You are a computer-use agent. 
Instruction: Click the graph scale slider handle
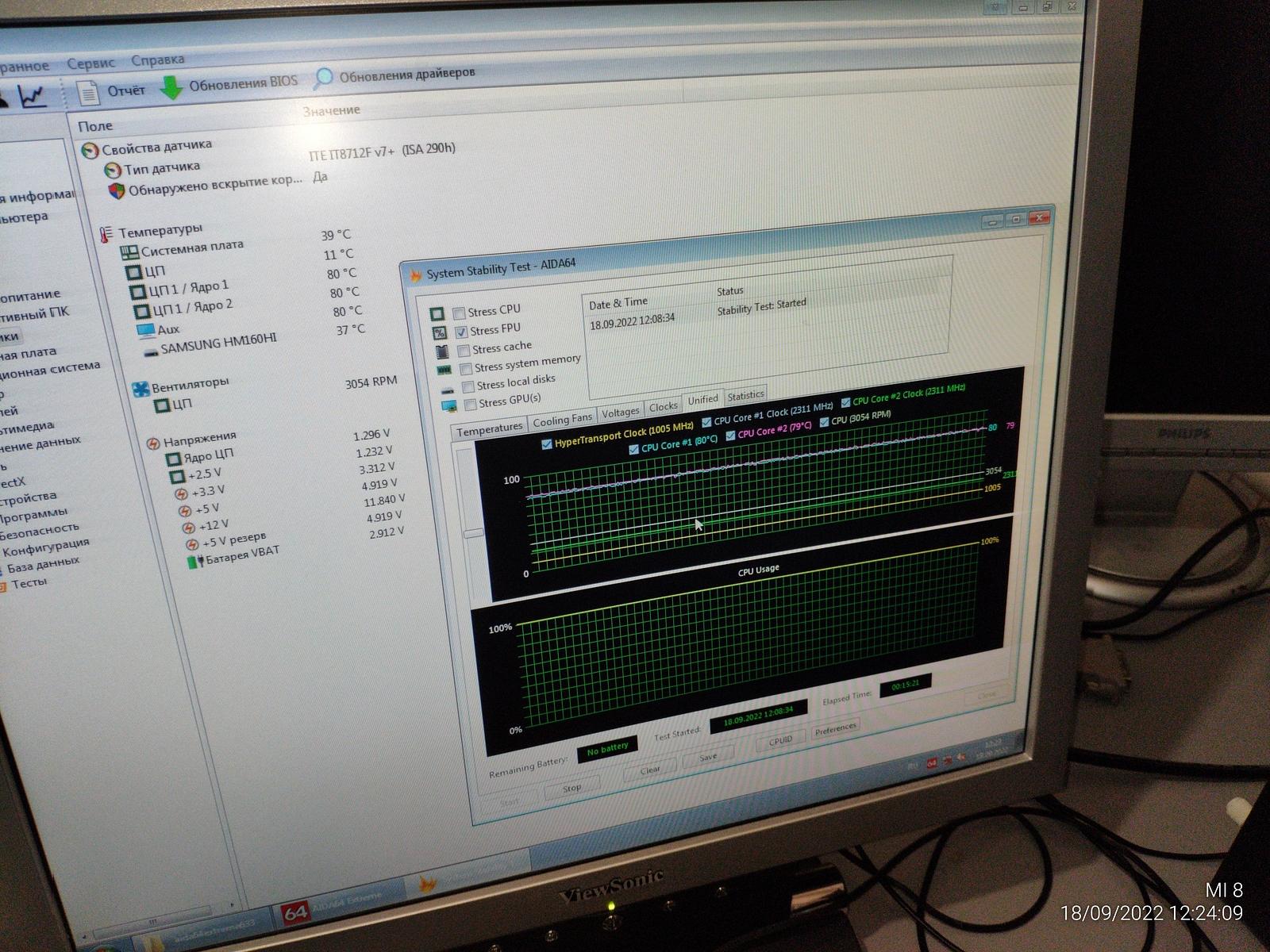click(473, 533)
